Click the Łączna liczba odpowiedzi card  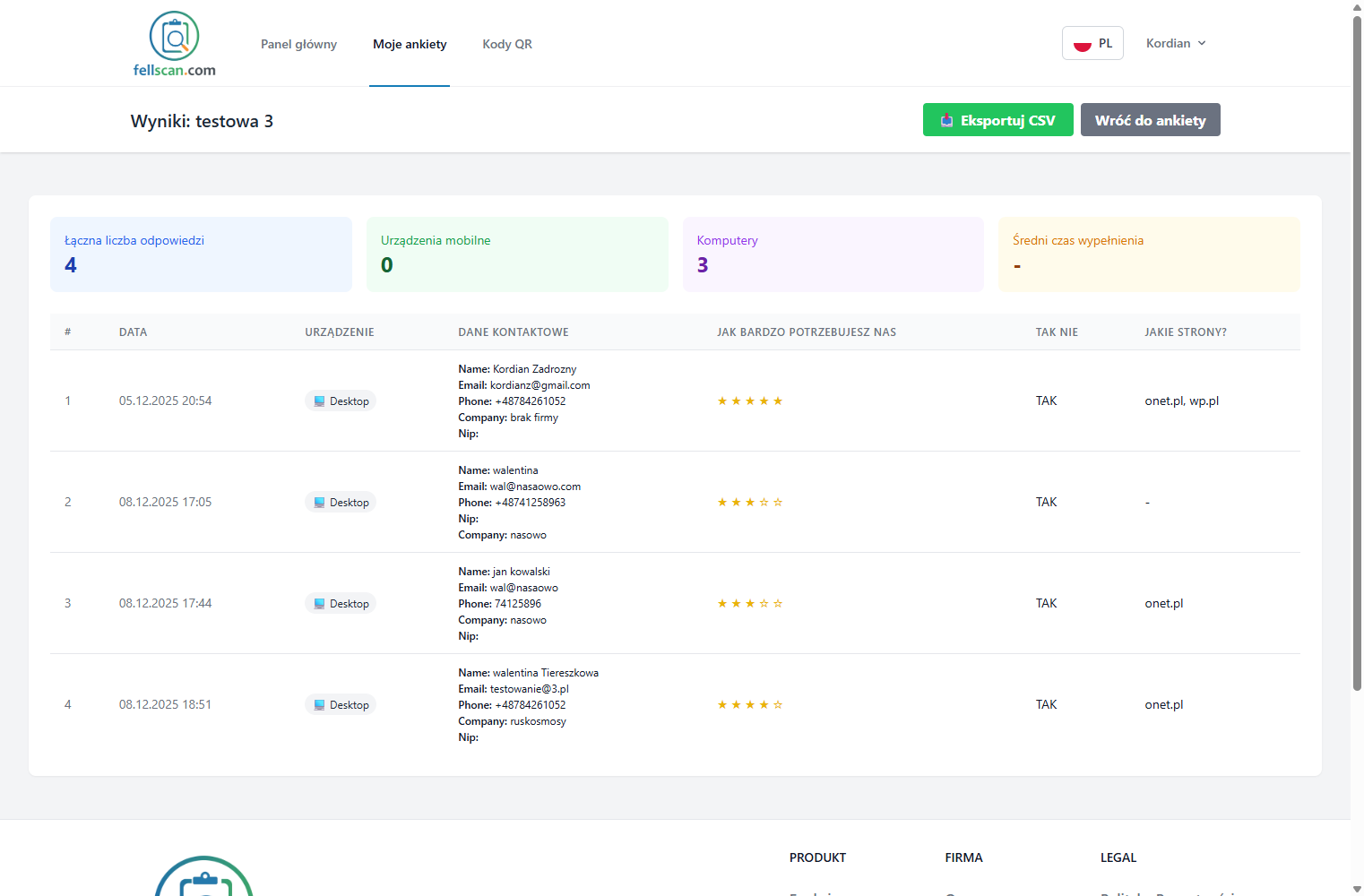[x=201, y=254]
